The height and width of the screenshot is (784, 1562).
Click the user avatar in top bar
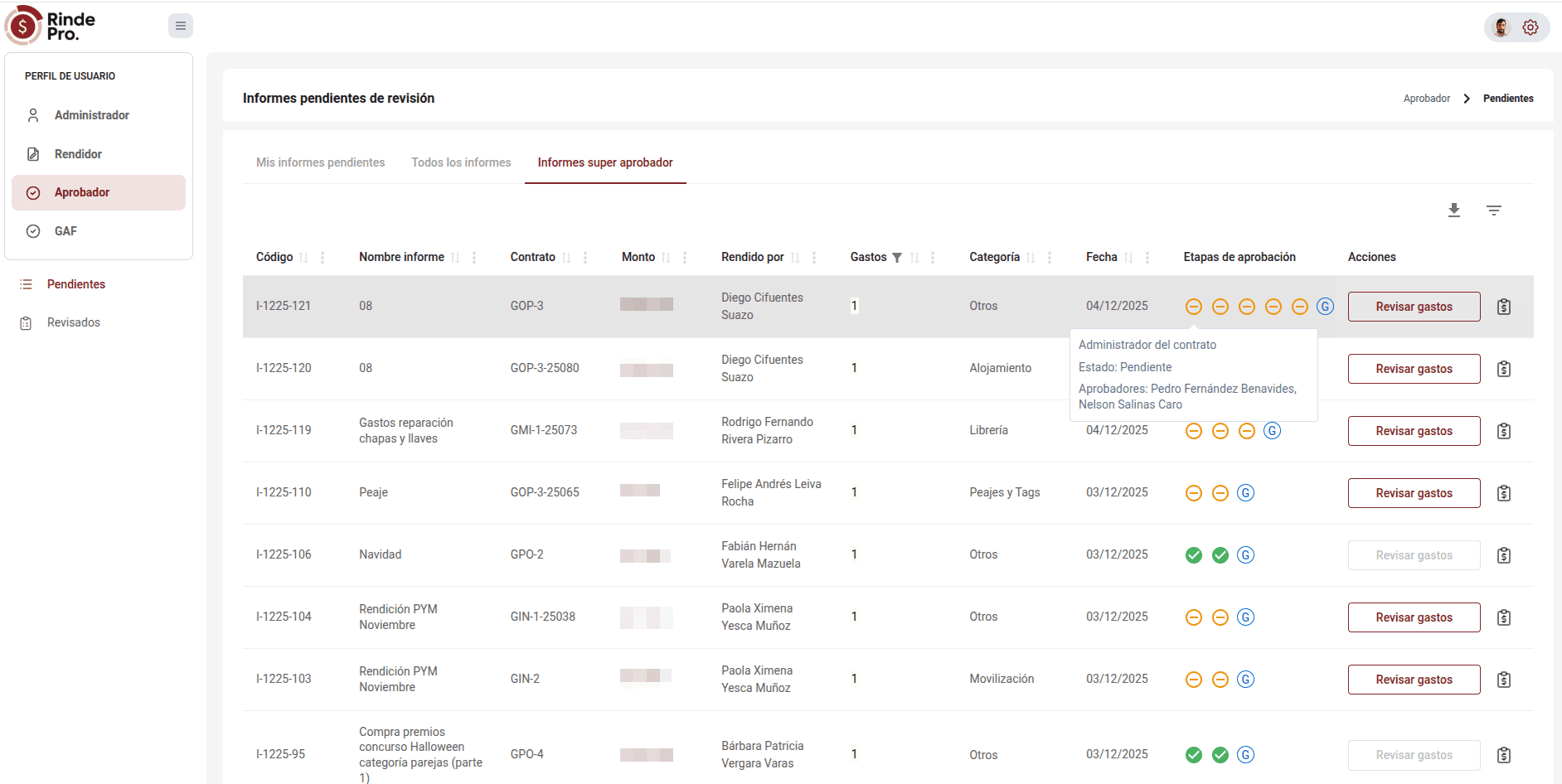[1501, 27]
